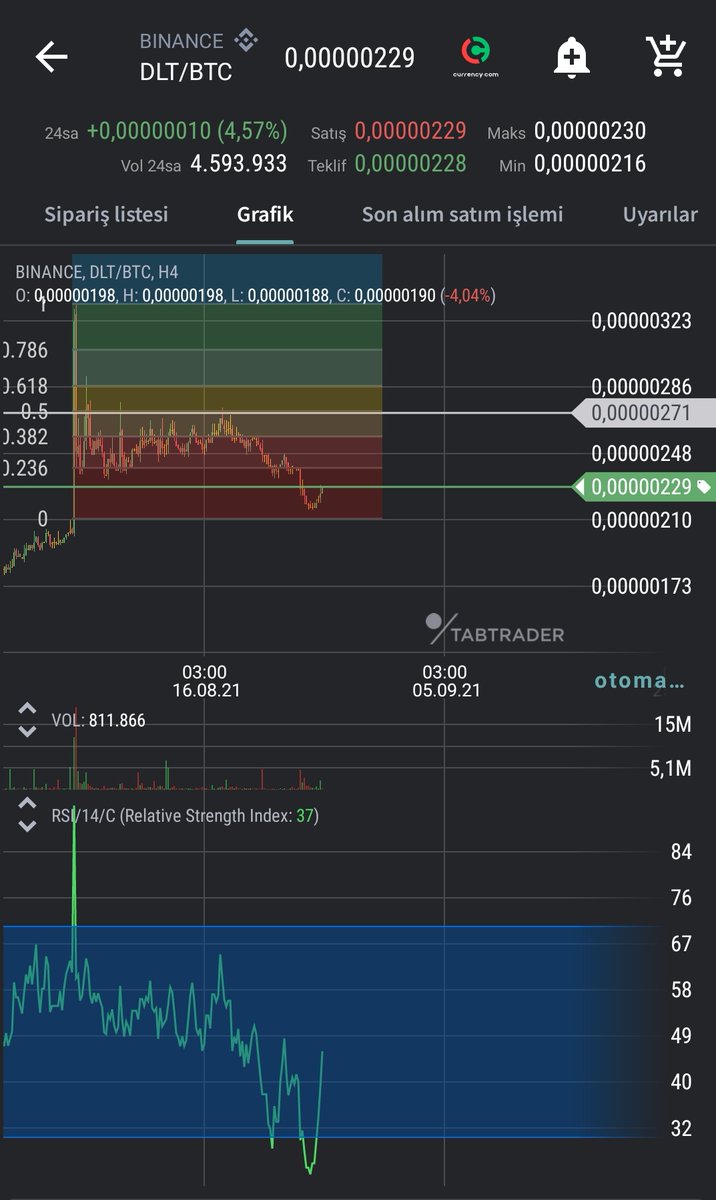716x1200 pixels.
Task: Select the DLT/BTC pair name
Action: pyautogui.click(x=185, y=73)
